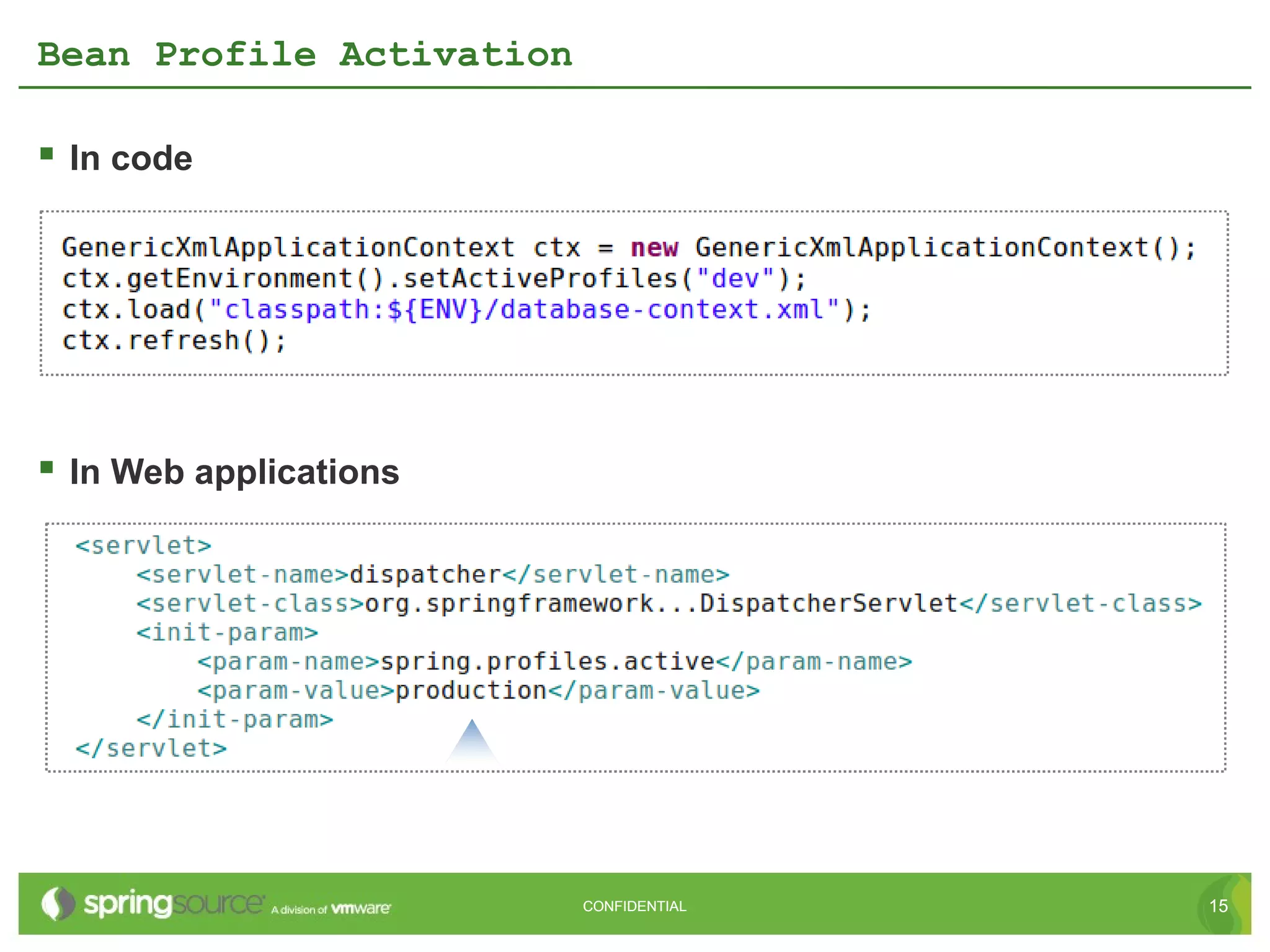Click the 'ctx.refresh();' code line
The height and width of the screenshot is (952, 1270).
(x=174, y=340)
